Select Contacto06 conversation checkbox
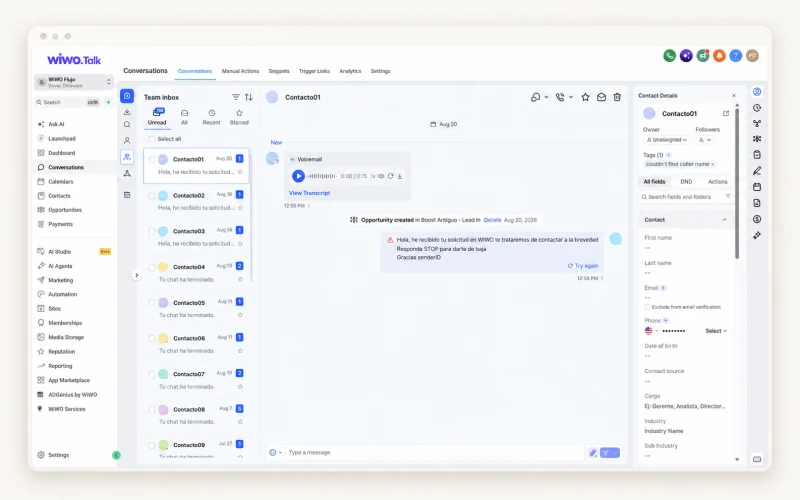This screenshot has height=500, width=800. pos(152,338)
